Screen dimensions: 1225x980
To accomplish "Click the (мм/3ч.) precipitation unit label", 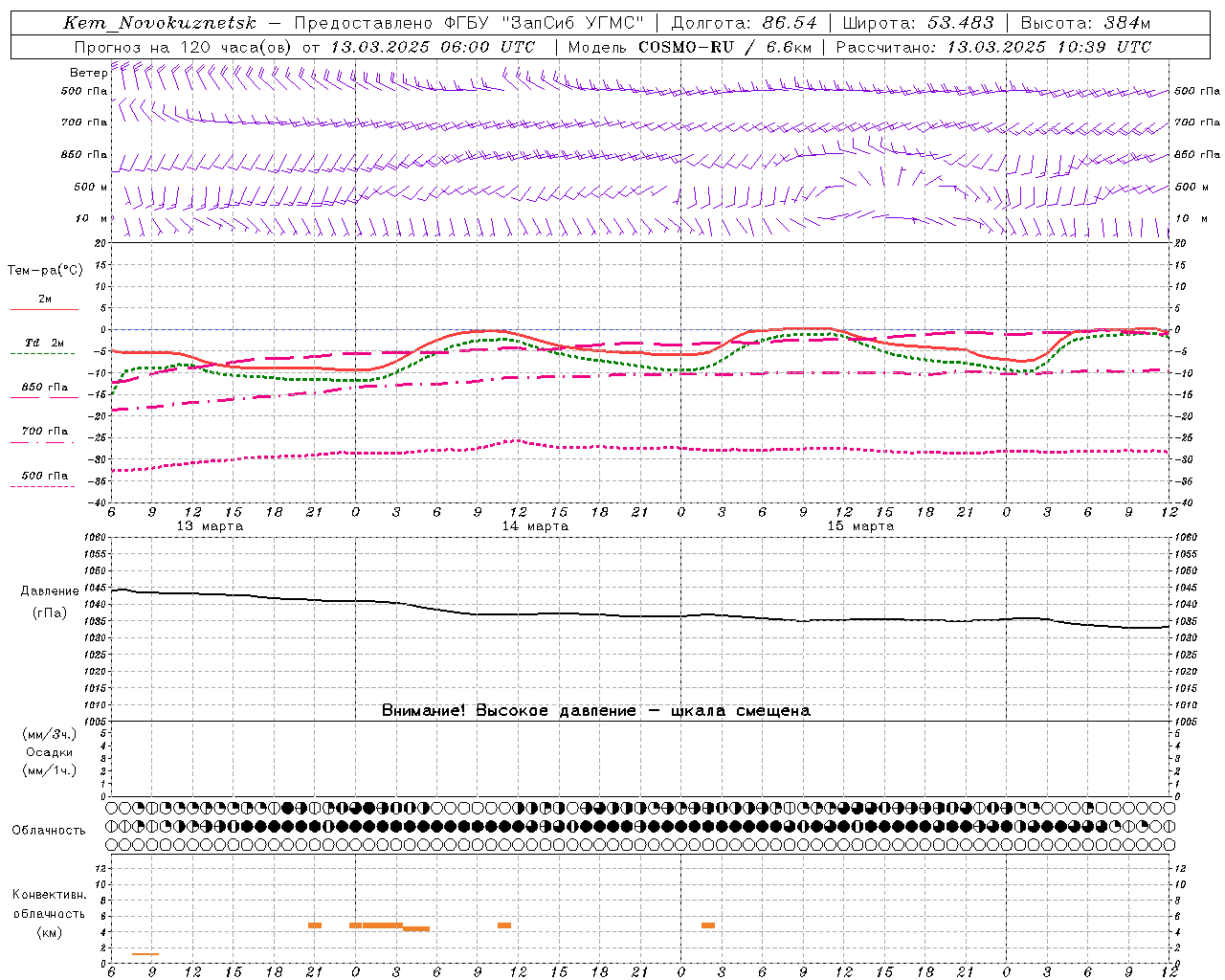I will tap(50, 734).
